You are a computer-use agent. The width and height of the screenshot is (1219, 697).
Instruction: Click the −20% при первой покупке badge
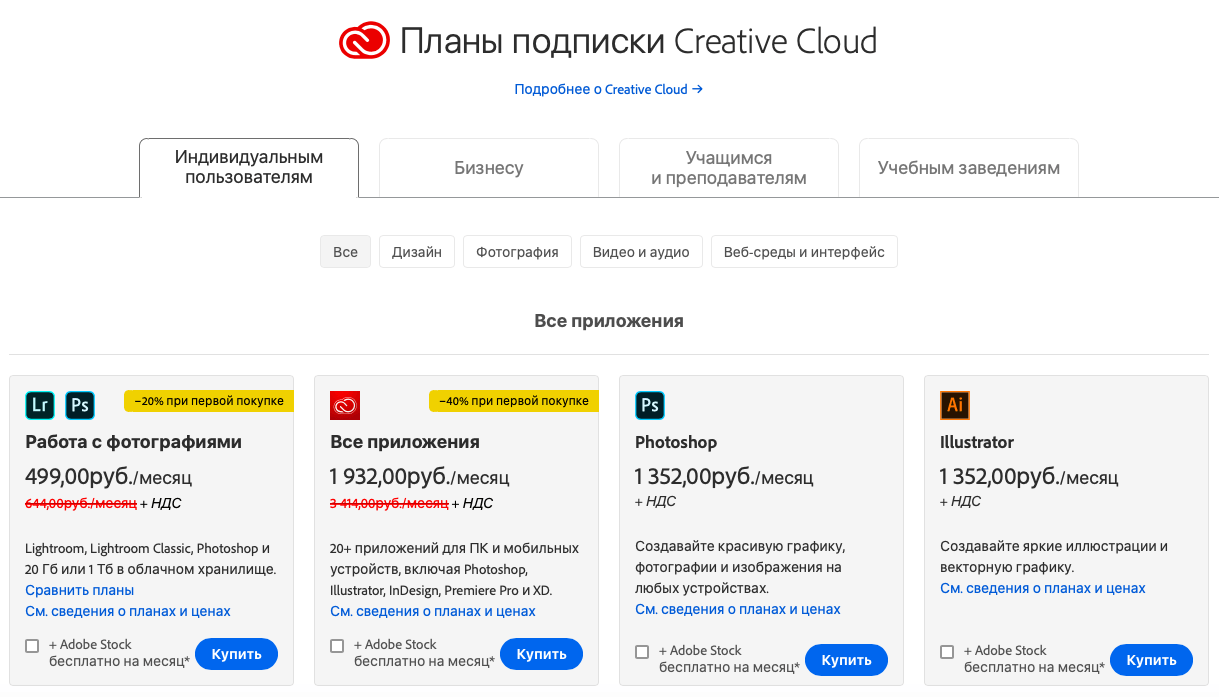pyautogui.click(x=209, y=401)
